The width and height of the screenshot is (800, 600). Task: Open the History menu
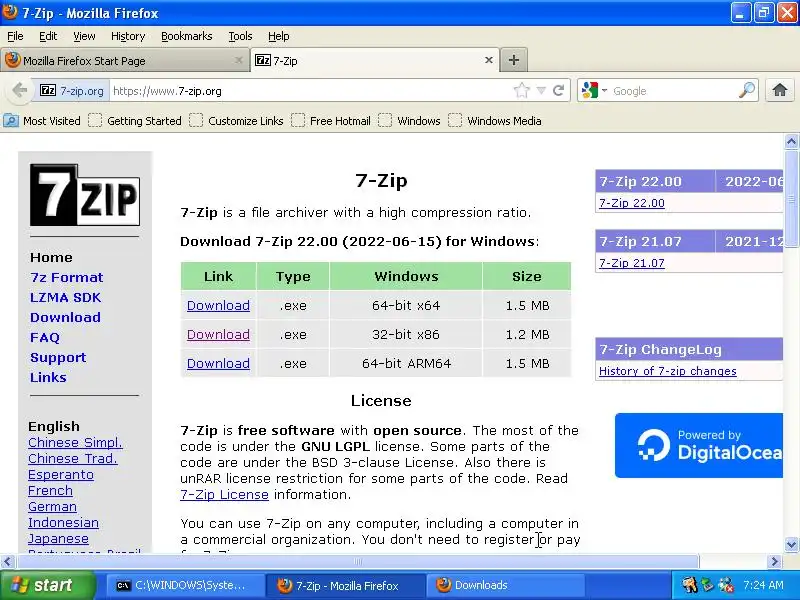128,36
